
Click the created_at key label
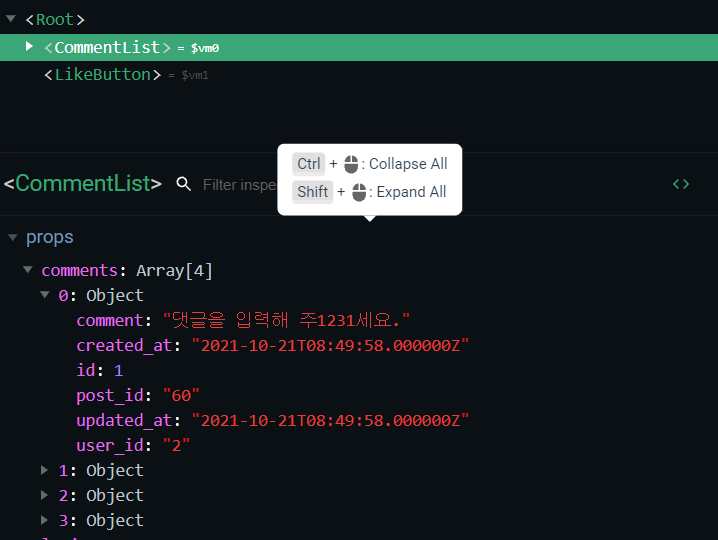124,346
